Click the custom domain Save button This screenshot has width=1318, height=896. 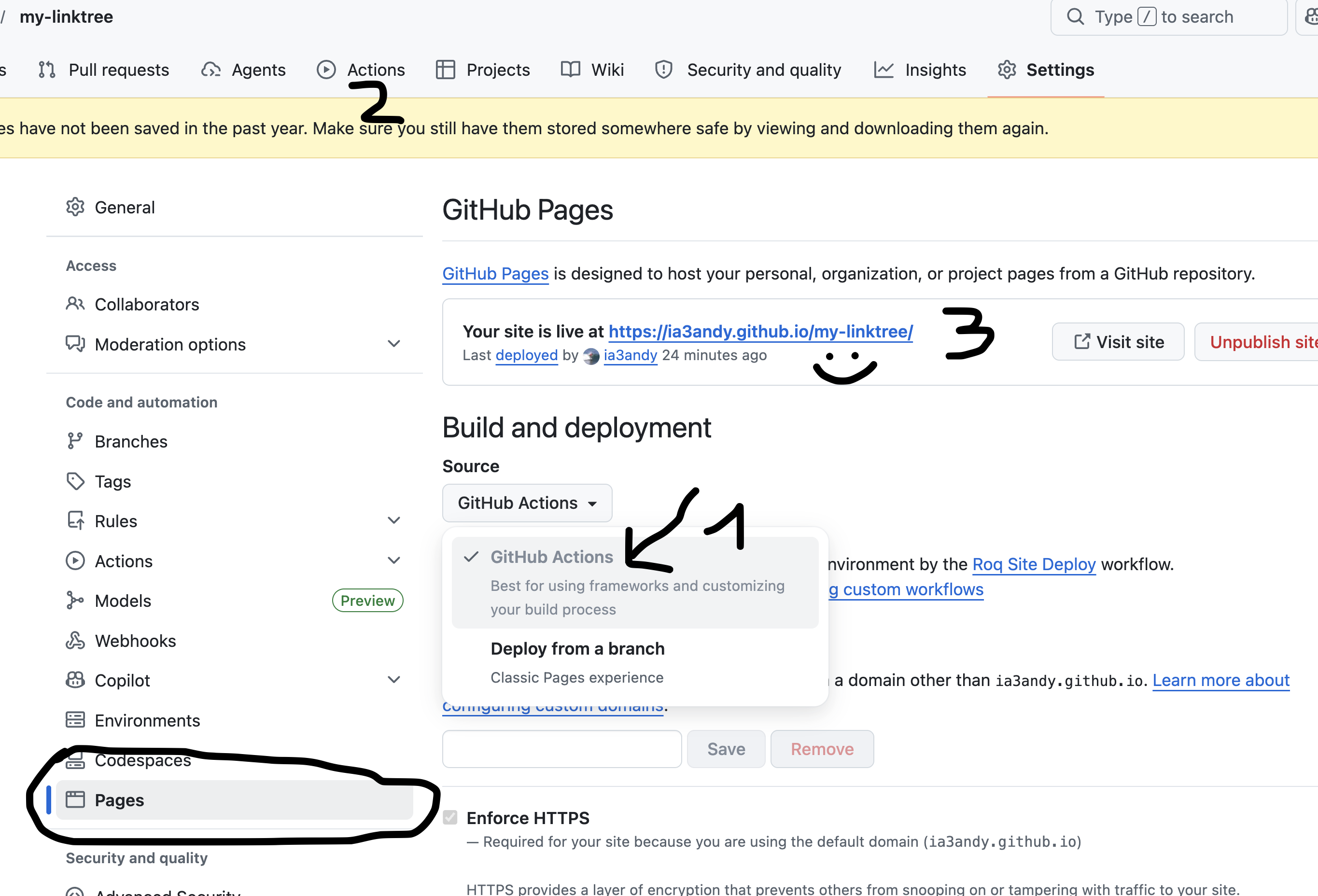pyautogui.click(x=726, y=749)
